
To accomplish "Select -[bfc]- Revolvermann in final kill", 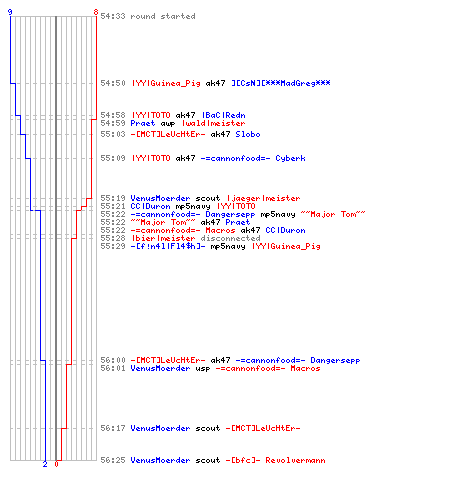I will (x=275, y=460).
